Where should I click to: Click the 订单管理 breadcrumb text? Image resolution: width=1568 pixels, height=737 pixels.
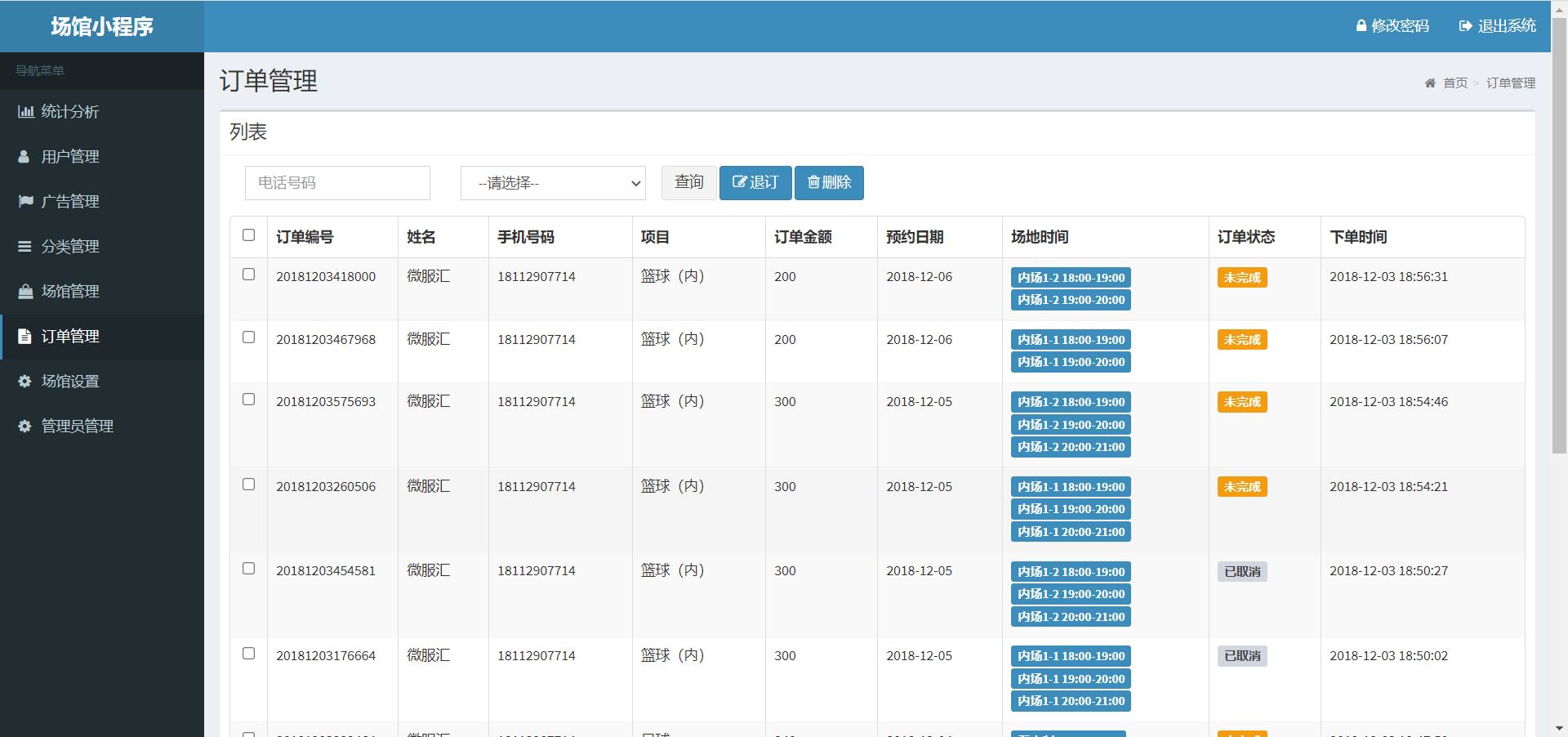[x=1511, y=83]
